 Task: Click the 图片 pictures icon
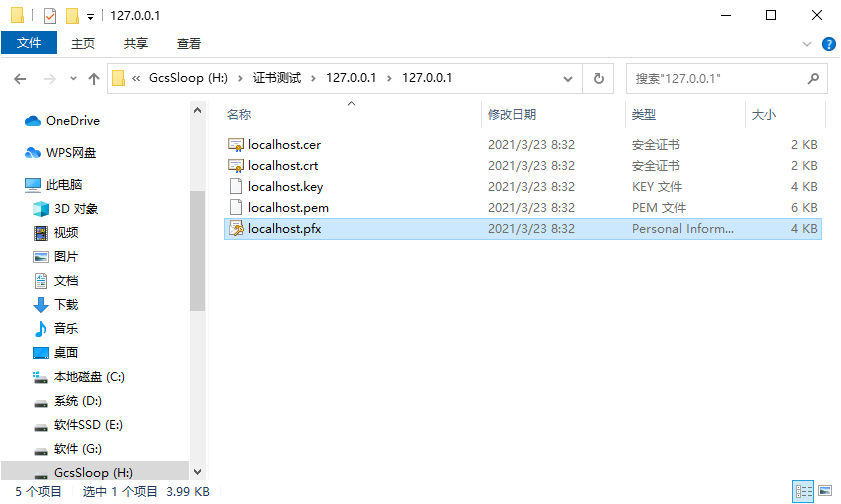click(x=41, y=257)
